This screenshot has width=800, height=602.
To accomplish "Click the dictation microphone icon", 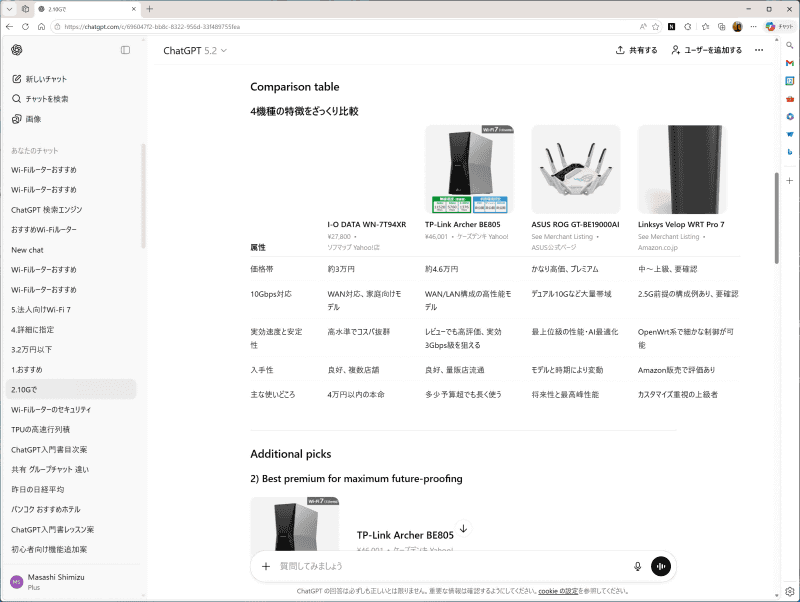I will (637, 566).
